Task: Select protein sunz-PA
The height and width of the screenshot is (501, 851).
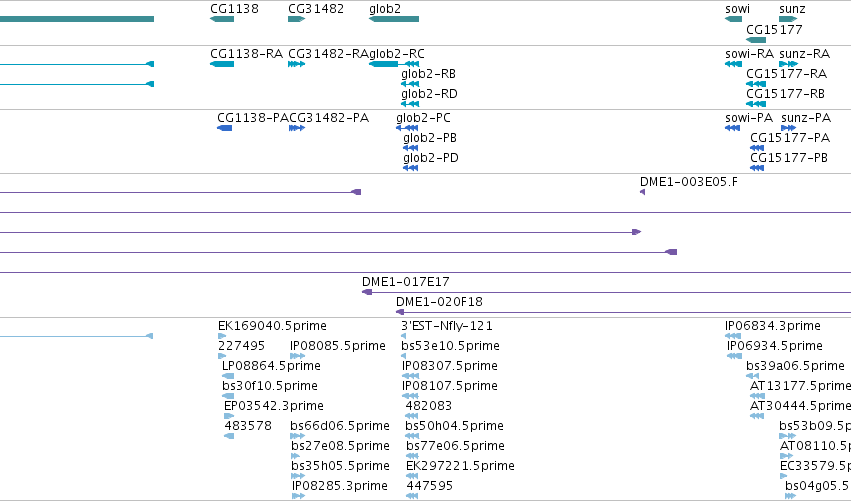Action: point(789,128)
